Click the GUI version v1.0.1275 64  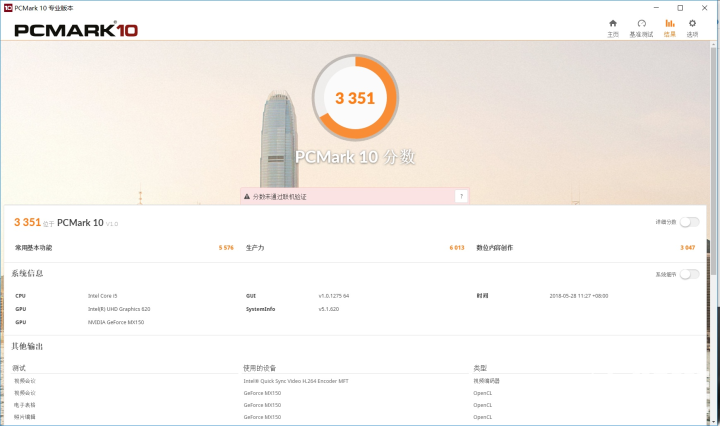[x=334, y=296]
